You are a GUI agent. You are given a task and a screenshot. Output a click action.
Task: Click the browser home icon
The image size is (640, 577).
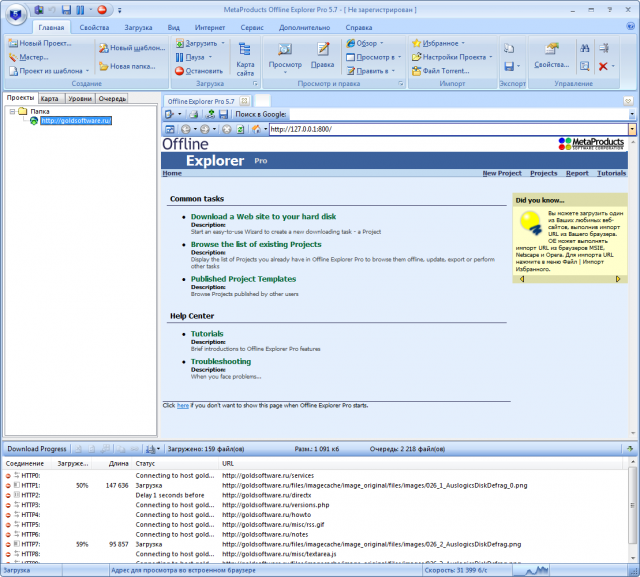pyautogui.click(x=256, y=129)
